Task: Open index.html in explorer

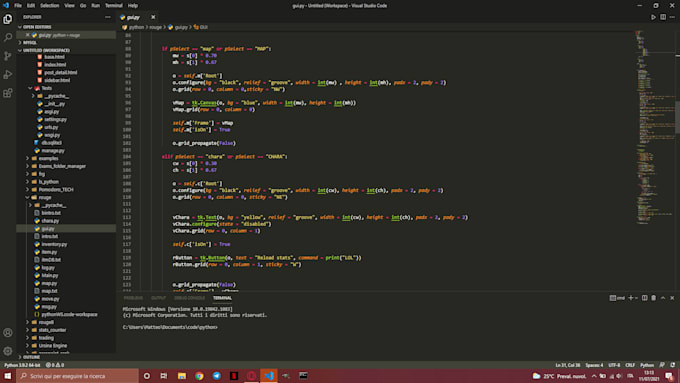Action: click(55, 65)
